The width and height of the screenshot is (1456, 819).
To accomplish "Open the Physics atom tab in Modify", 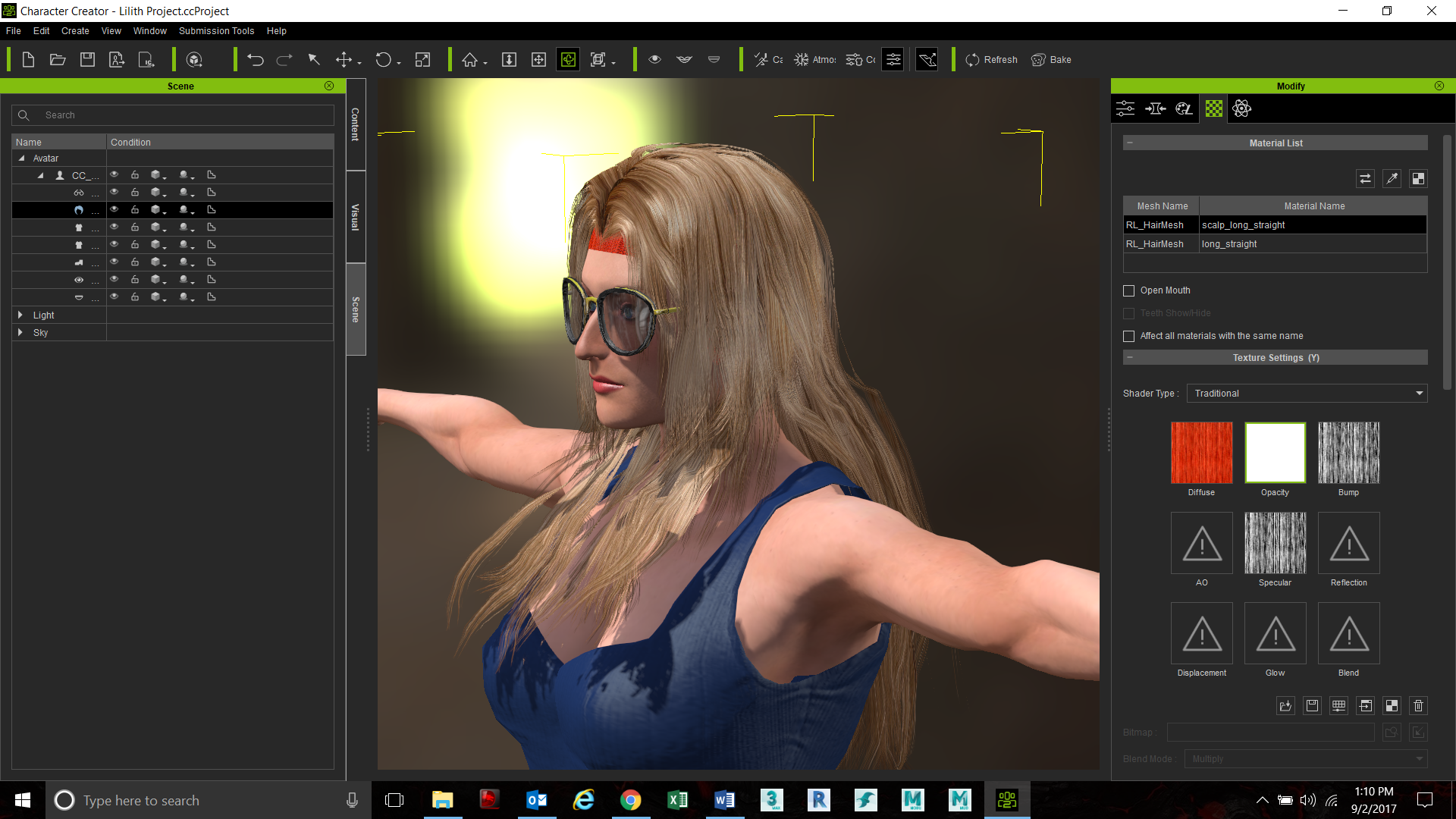I will point(1242,108).
